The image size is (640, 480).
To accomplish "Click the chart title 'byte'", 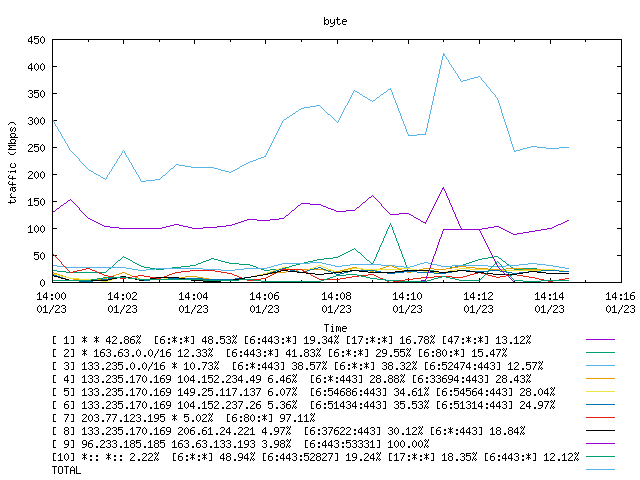I will pyautogui.click(x=335, y=21).
